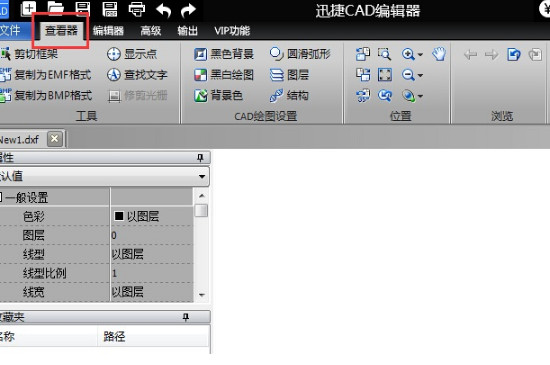Click the middle-left icon in 位置 group
The image size is (550, 365).
pos(363,75)
